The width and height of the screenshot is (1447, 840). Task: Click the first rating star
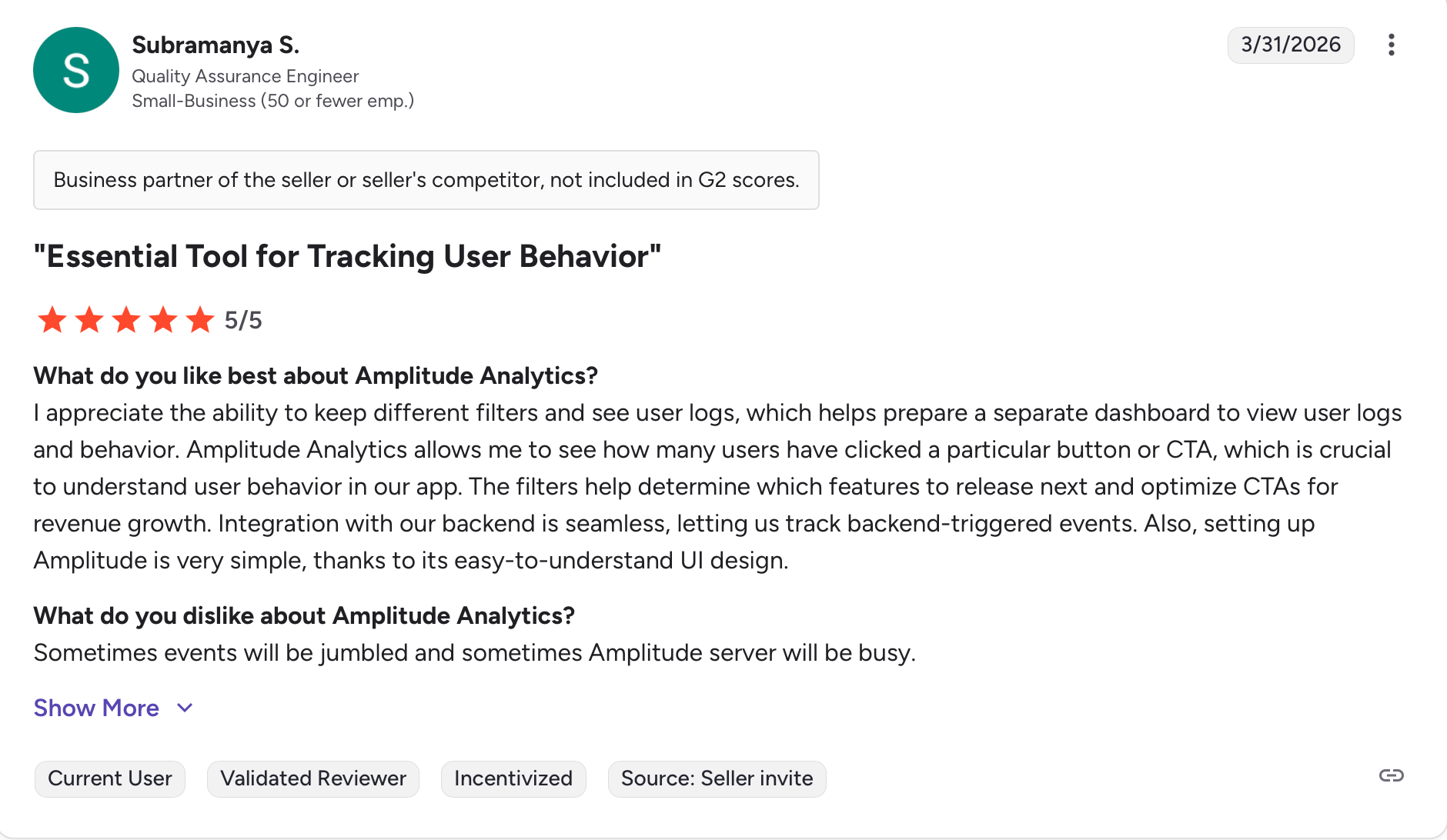pos(52,320)
